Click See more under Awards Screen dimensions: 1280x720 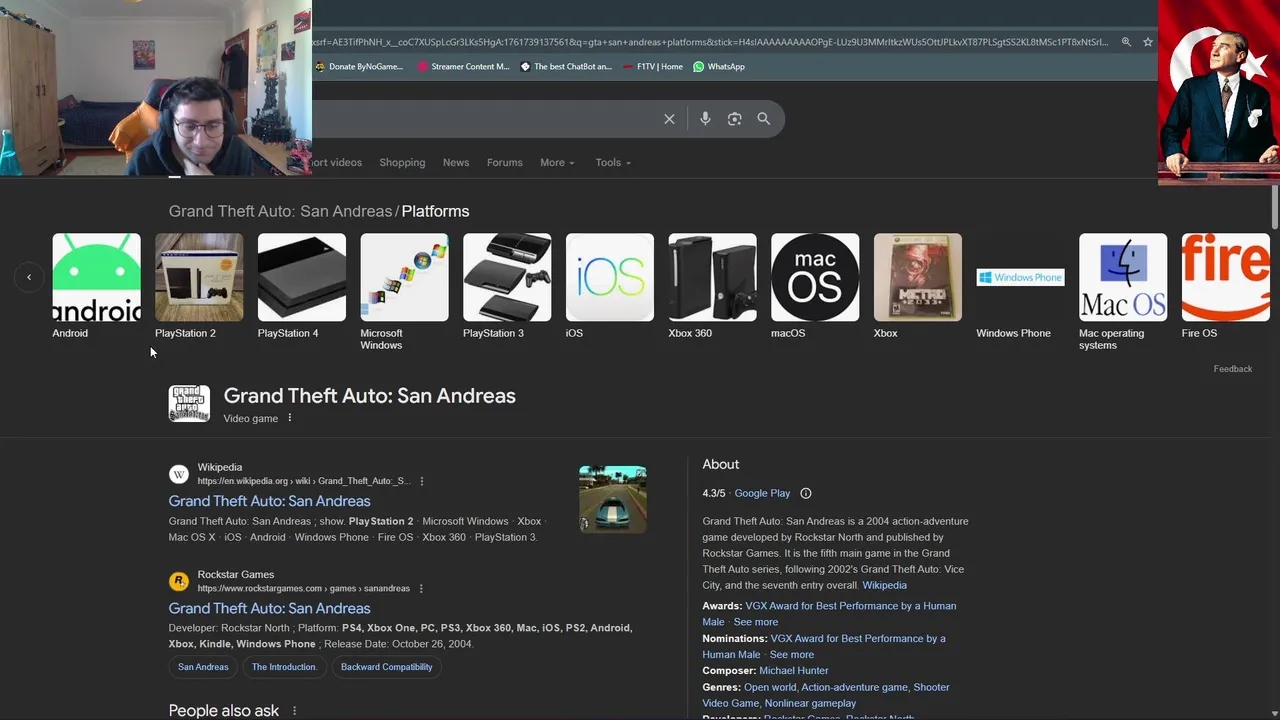point(755,622)
